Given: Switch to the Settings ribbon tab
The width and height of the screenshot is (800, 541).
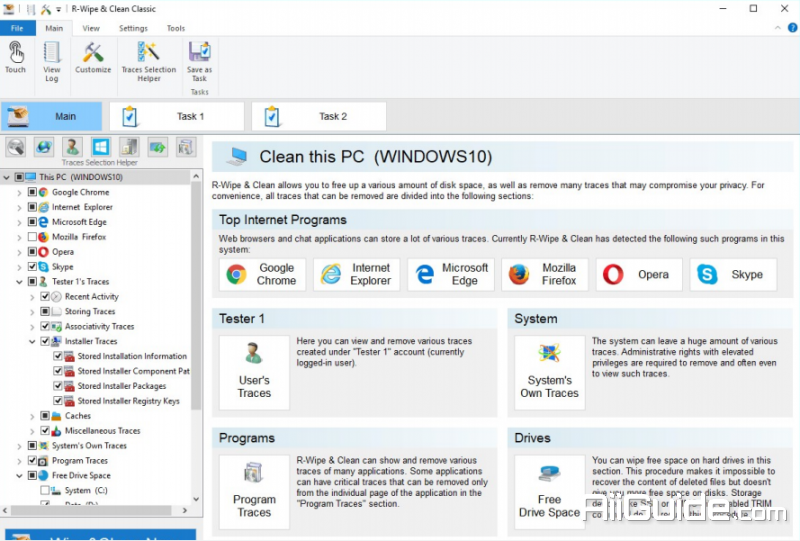Looking at the screenshot, I should tap(133, 28).
